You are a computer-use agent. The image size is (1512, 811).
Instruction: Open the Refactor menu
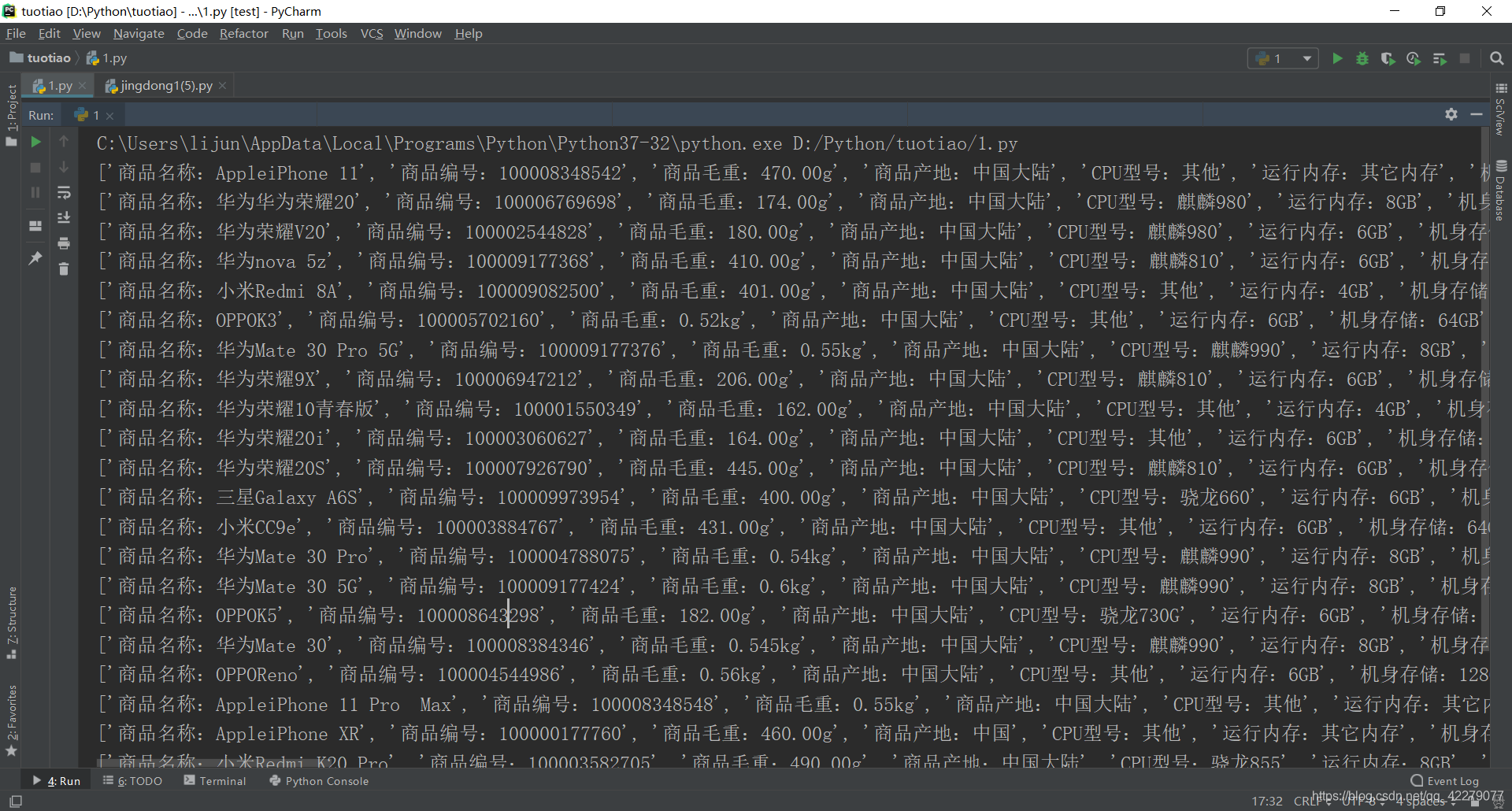(243, 33)
